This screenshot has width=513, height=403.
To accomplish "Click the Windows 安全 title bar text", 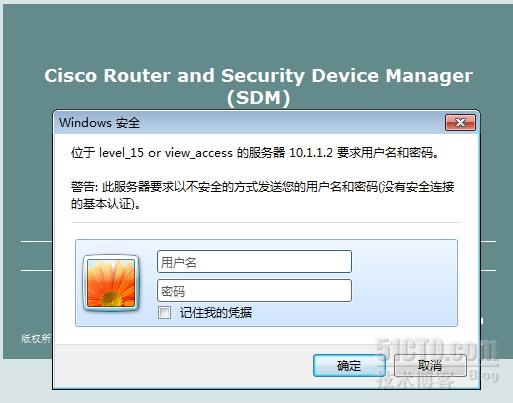I will [99, 123].
